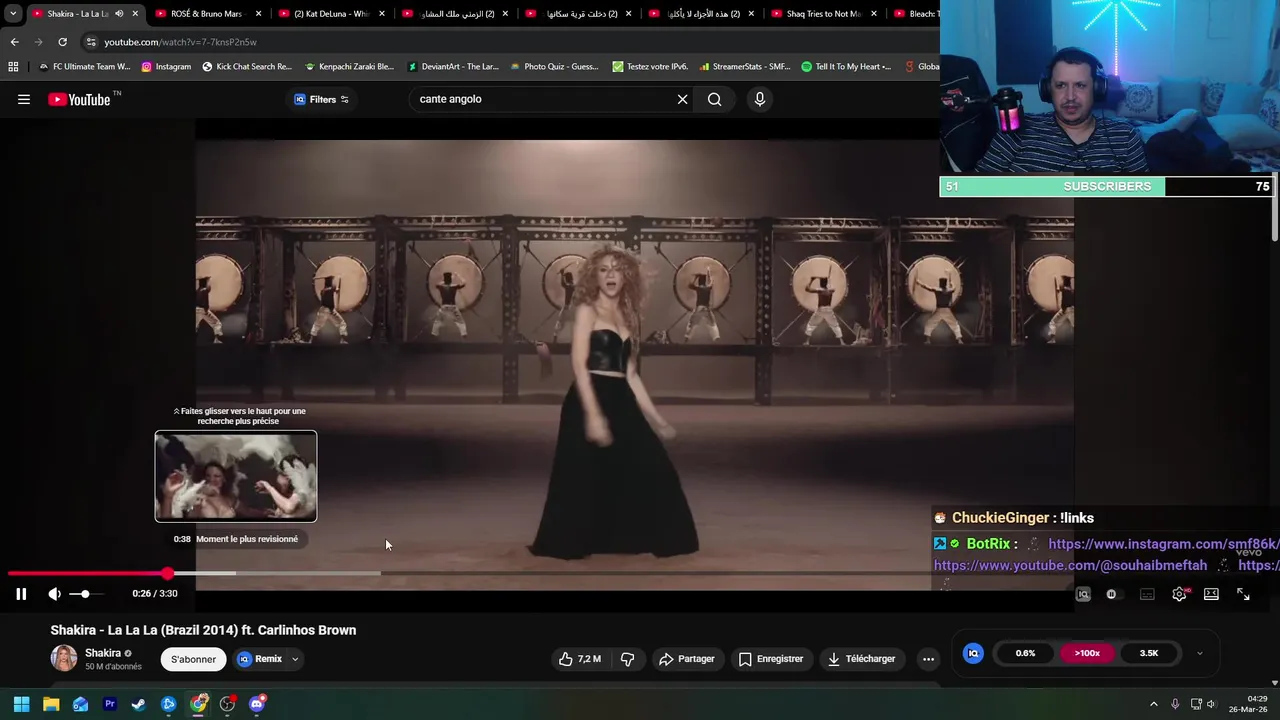This screenshot has height=720, width=1280.
Task: Expand the vidIQ stats panel chevron
Action: point(1199,653)
